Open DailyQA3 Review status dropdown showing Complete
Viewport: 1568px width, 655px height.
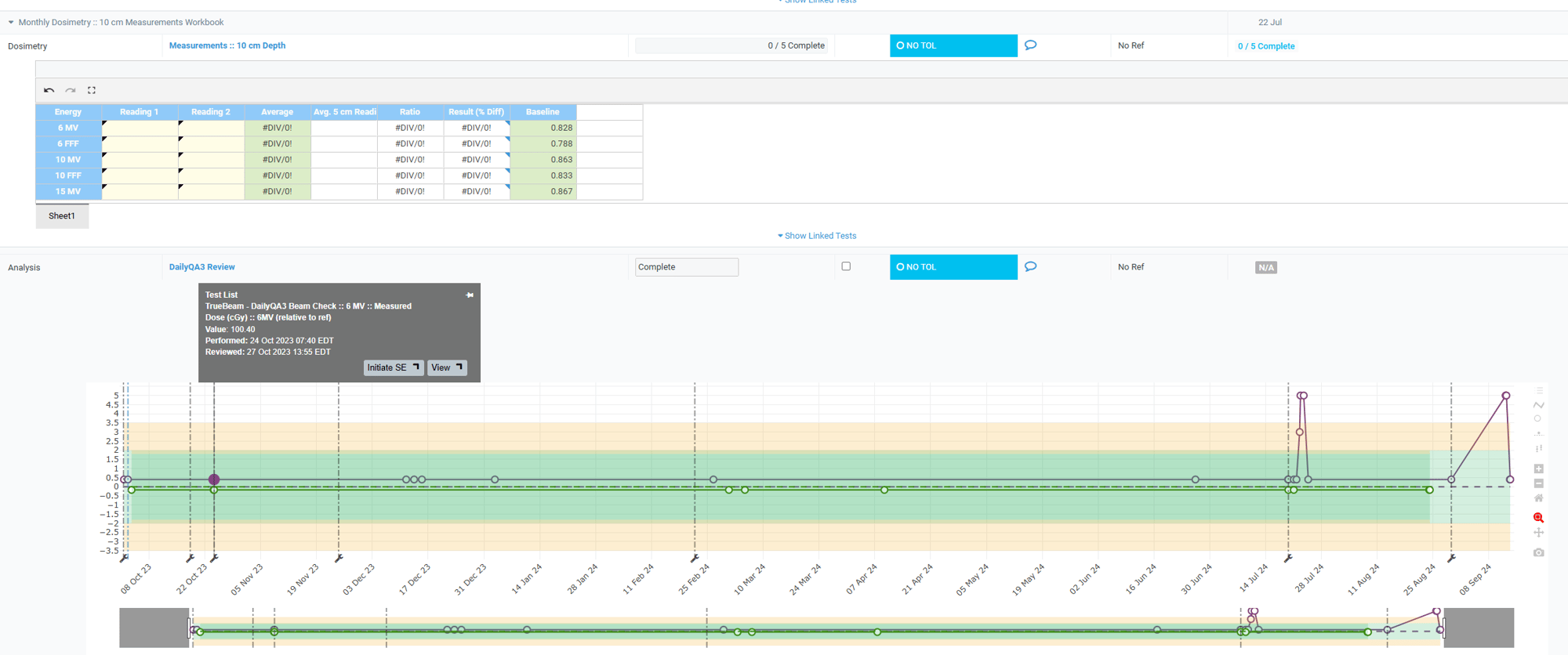pyautogui.click(x=687, y=267)
